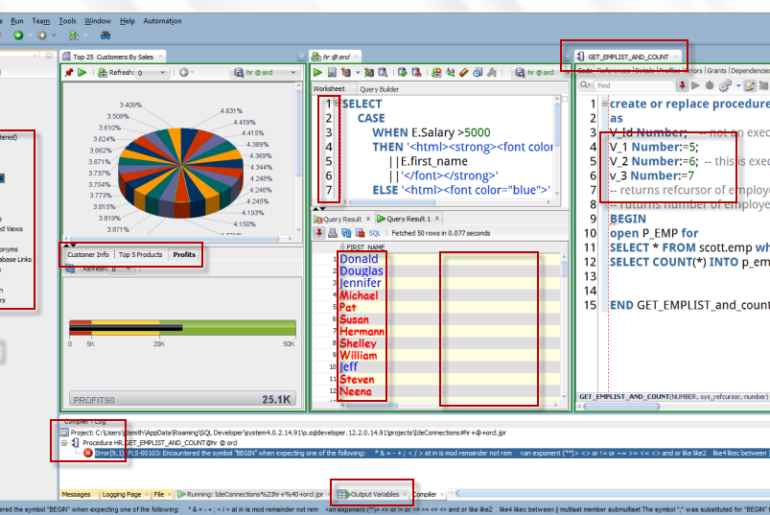Switch to the Query Builder tab
The width and height of the screenshot is (770, 515).
(x=379, y=89)
